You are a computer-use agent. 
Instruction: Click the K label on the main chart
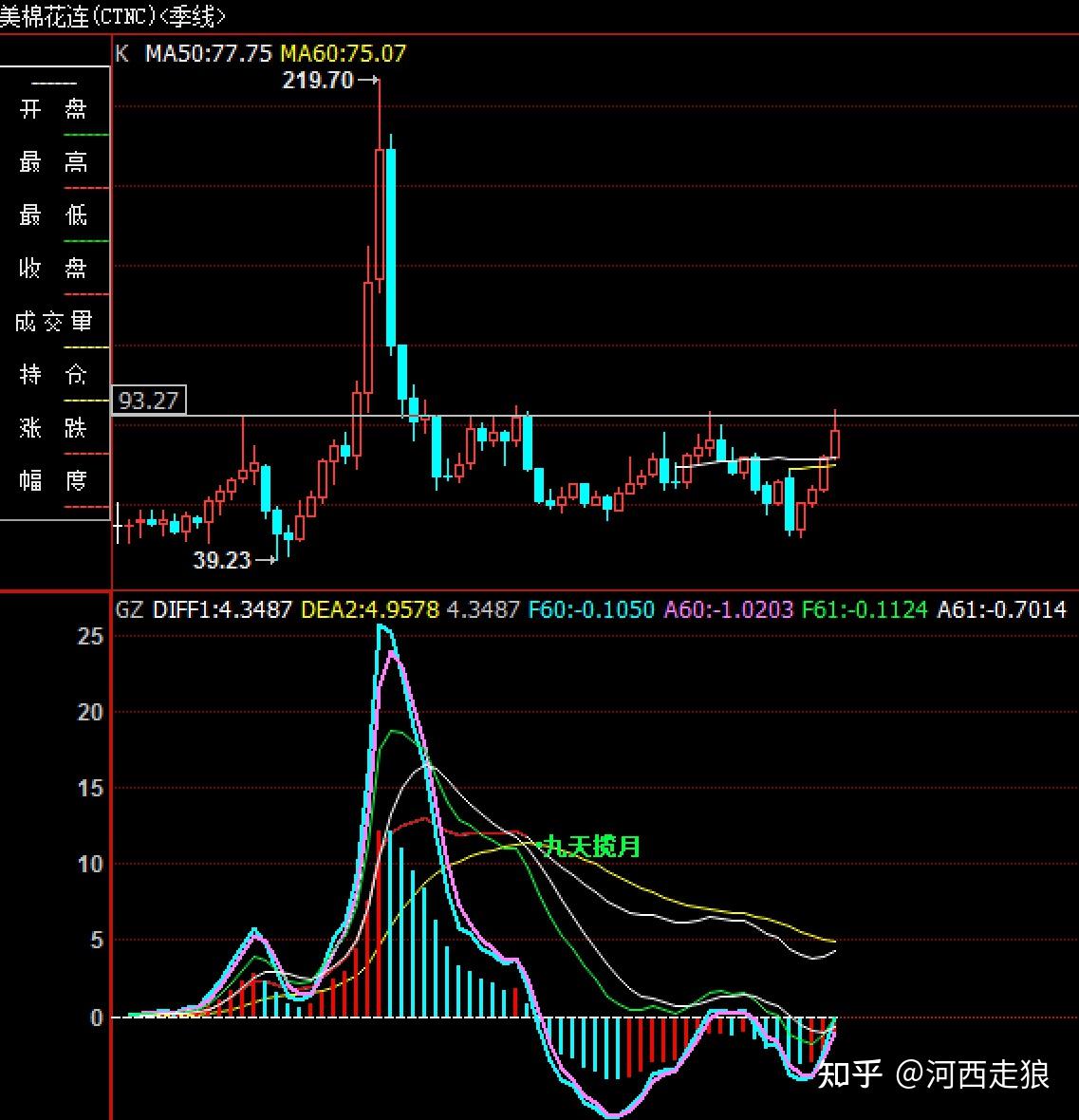122,53
